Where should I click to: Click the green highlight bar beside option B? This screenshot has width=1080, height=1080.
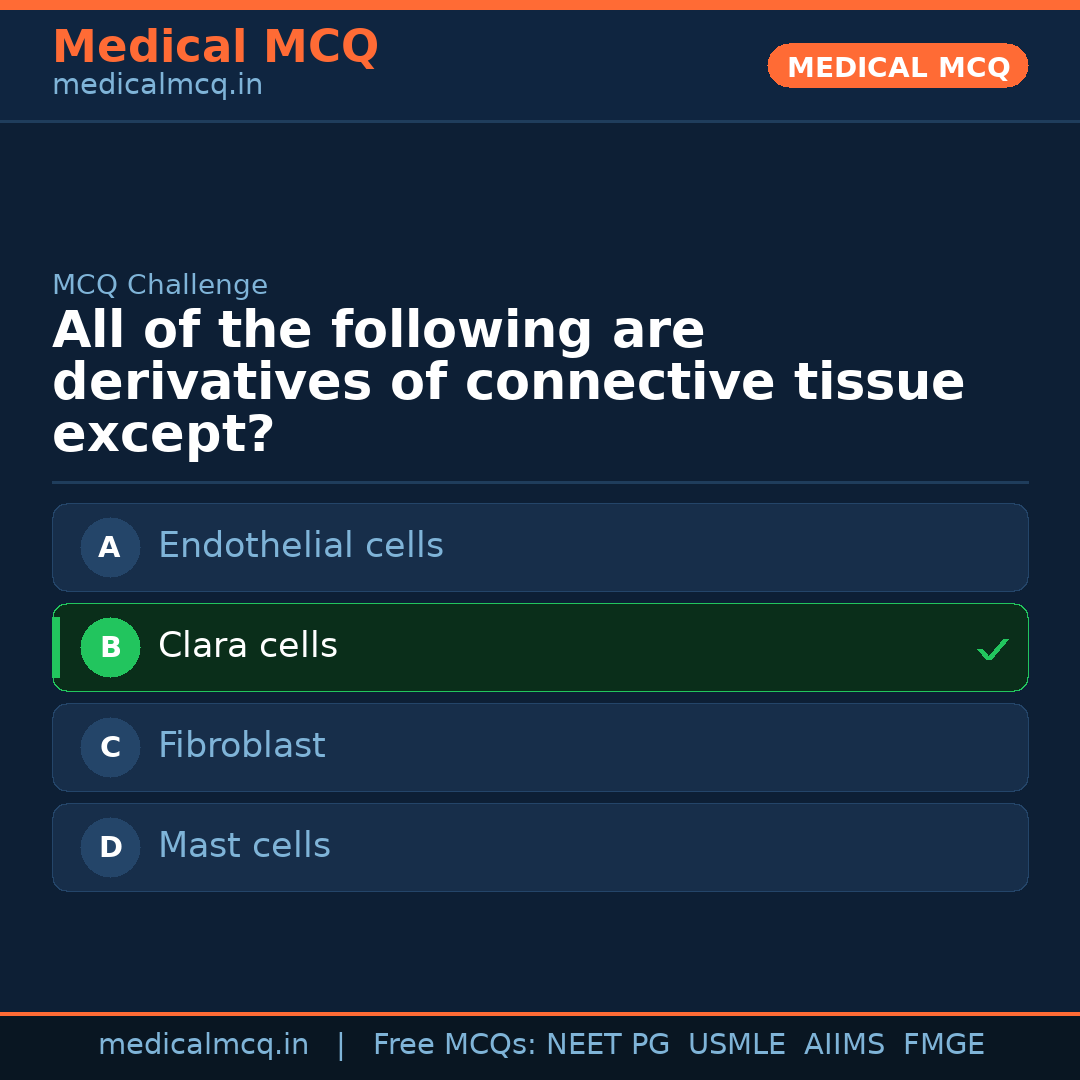56,647
